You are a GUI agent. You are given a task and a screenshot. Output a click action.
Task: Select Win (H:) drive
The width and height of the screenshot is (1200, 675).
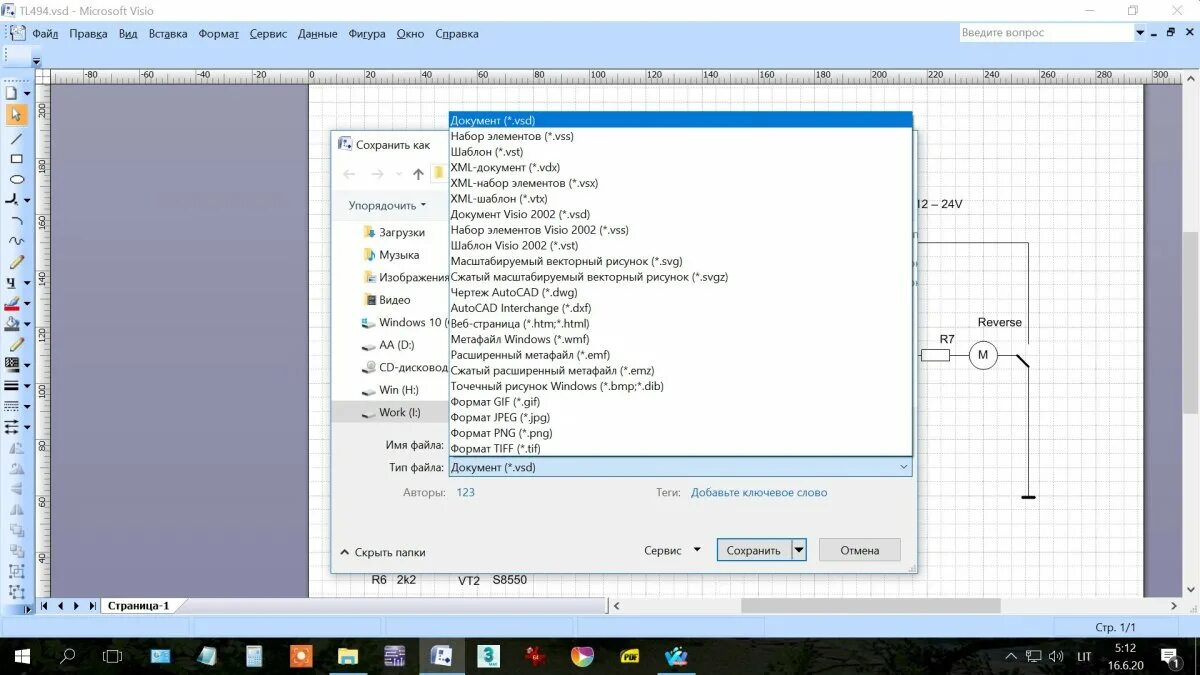pyautogui.click(x=398, y=390)
